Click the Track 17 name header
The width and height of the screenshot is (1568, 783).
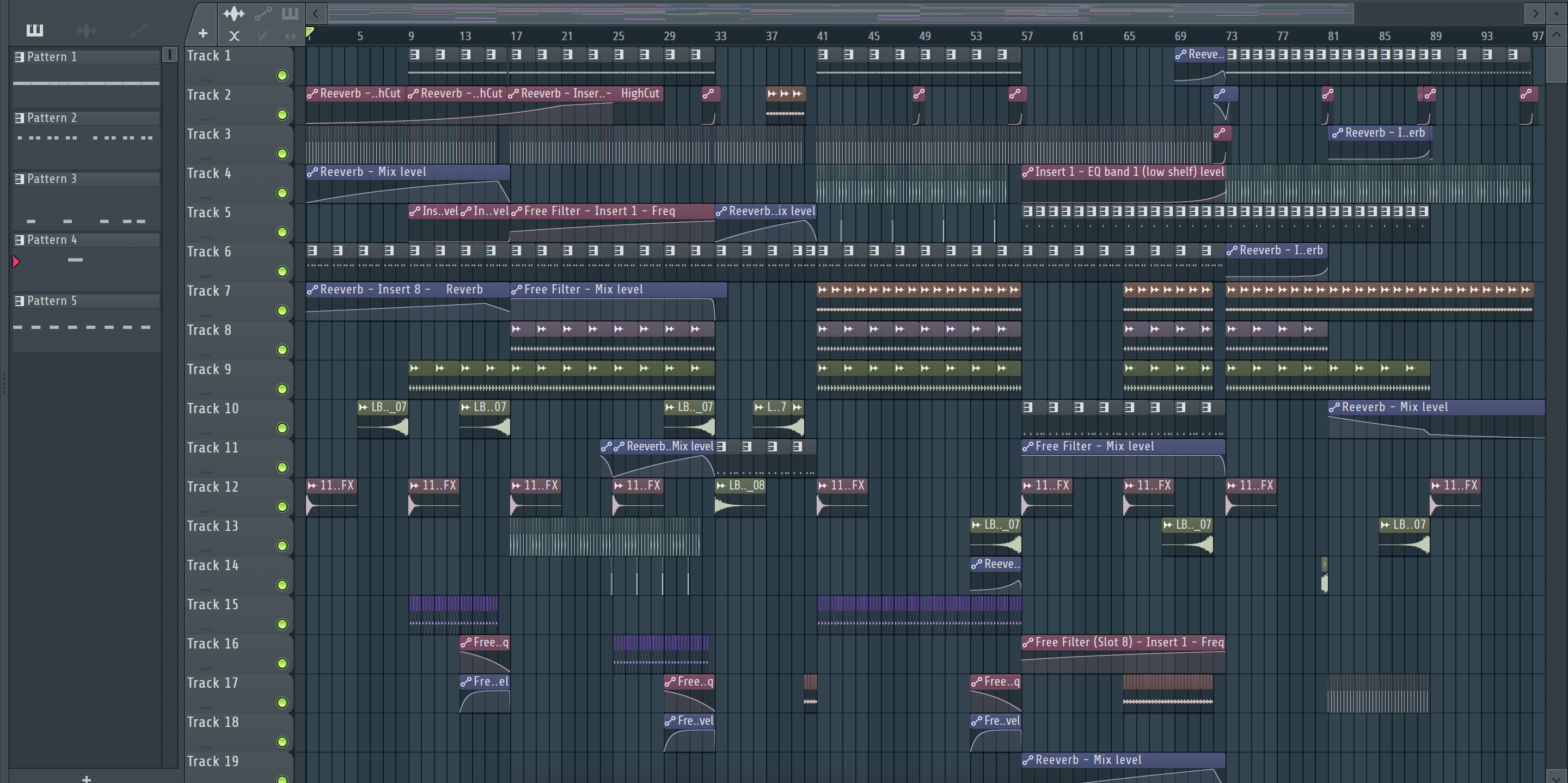tap(213, 682)
